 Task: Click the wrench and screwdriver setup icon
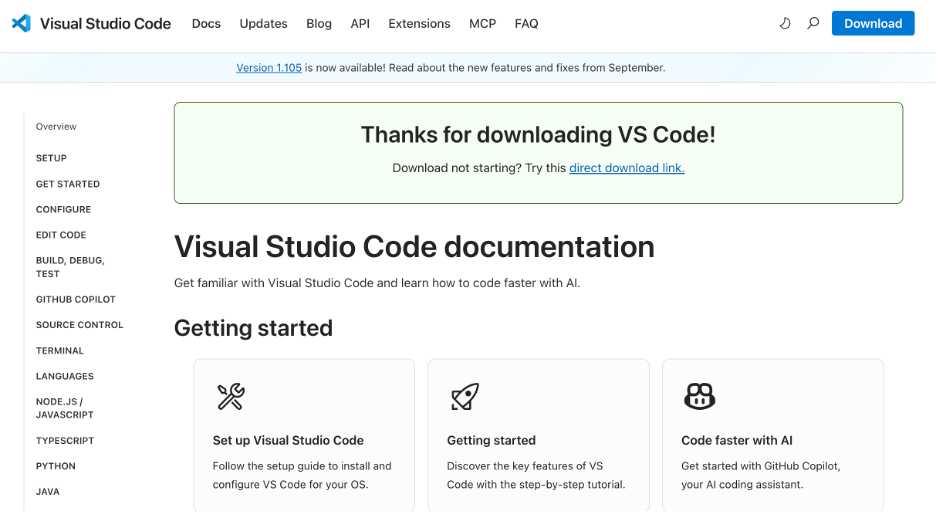coord(230,396)
